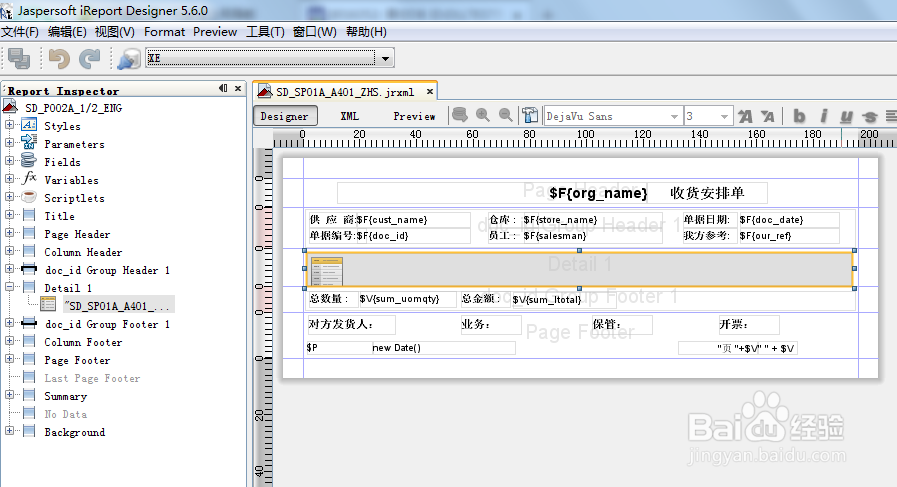Select Page Footer tree item
Viewport: 897px width, 487px height.
tap(77, 361)
